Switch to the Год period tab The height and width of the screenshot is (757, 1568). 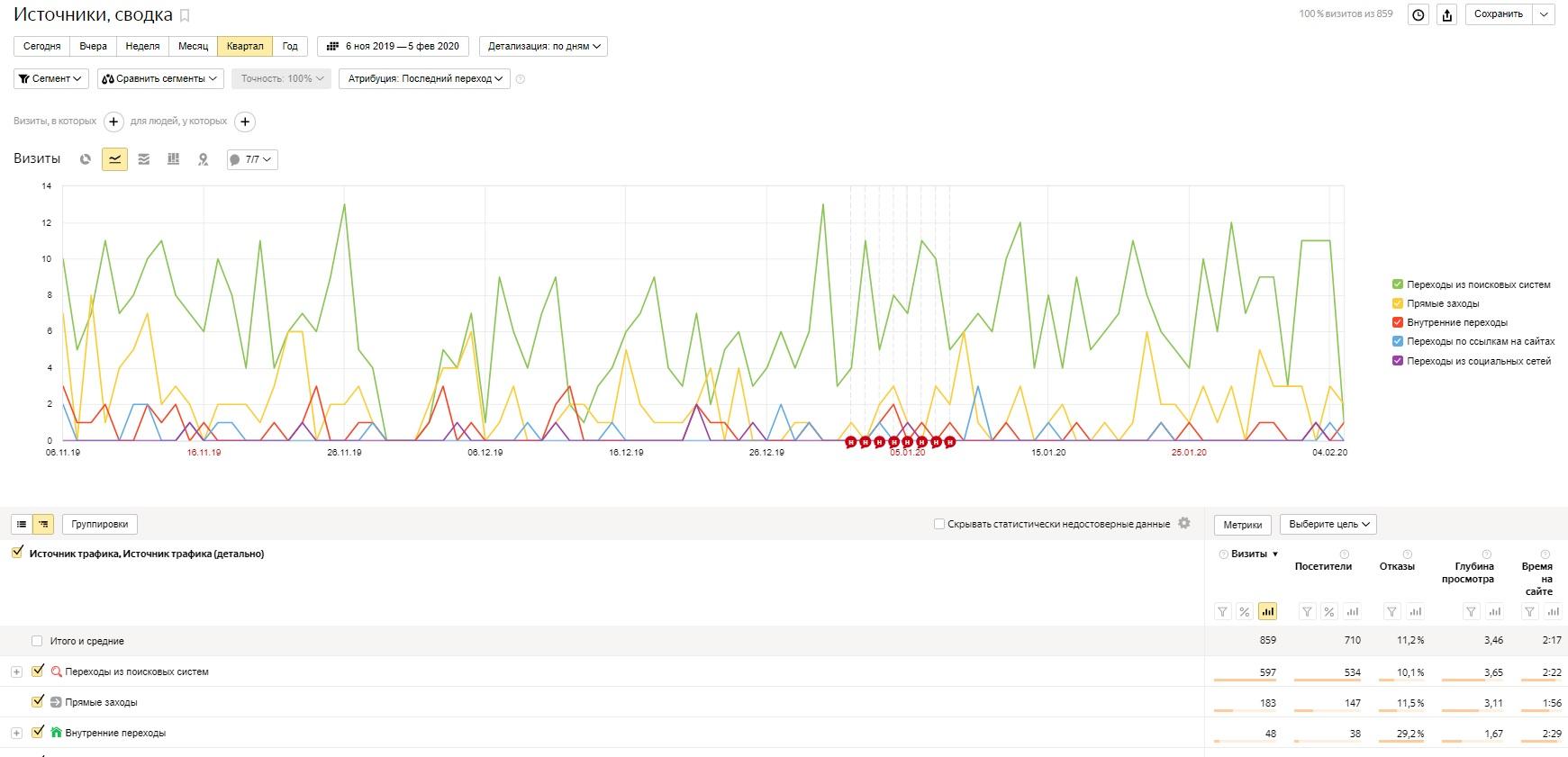coord(290,46)
